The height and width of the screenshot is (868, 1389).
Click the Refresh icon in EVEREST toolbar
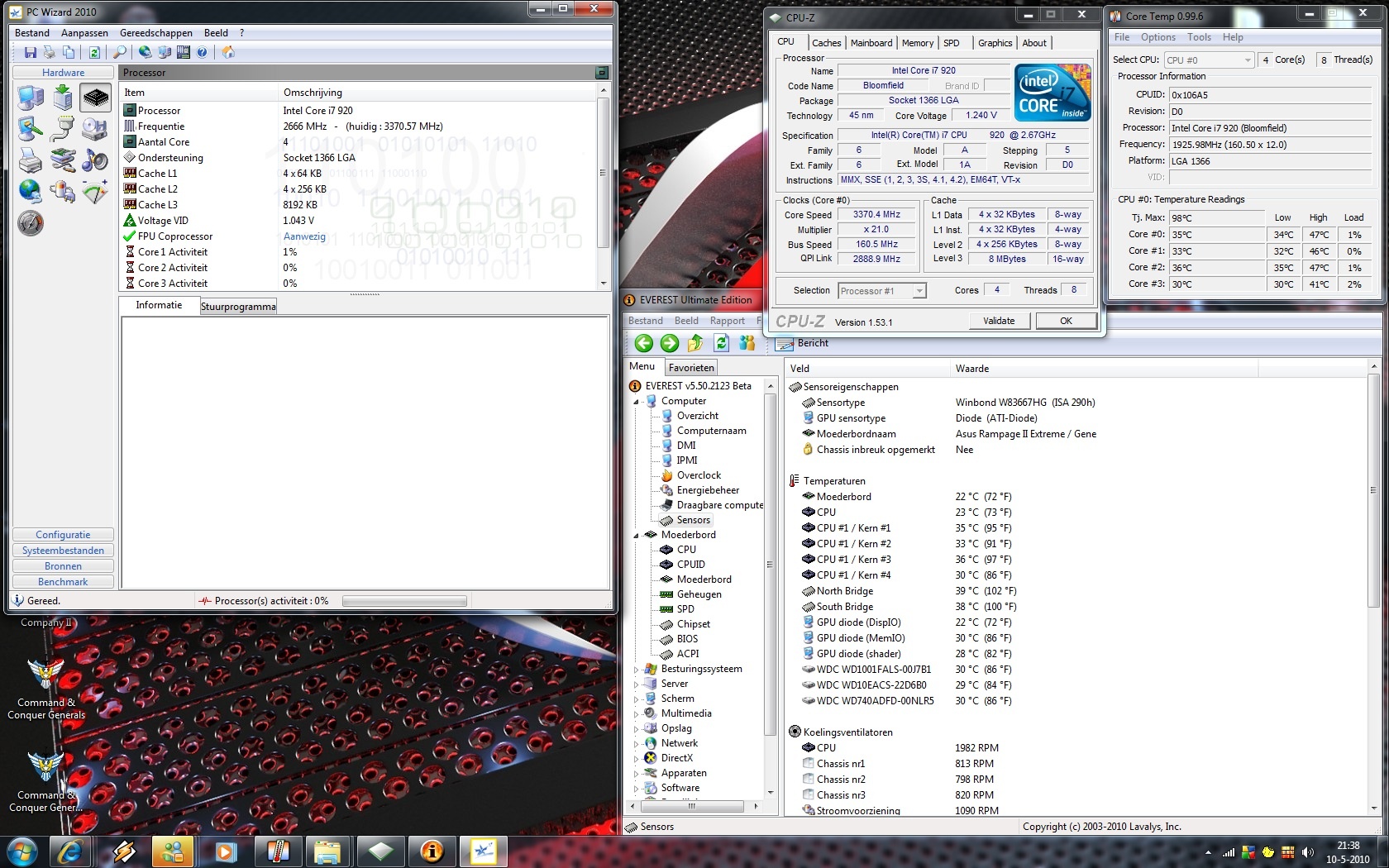721,342
